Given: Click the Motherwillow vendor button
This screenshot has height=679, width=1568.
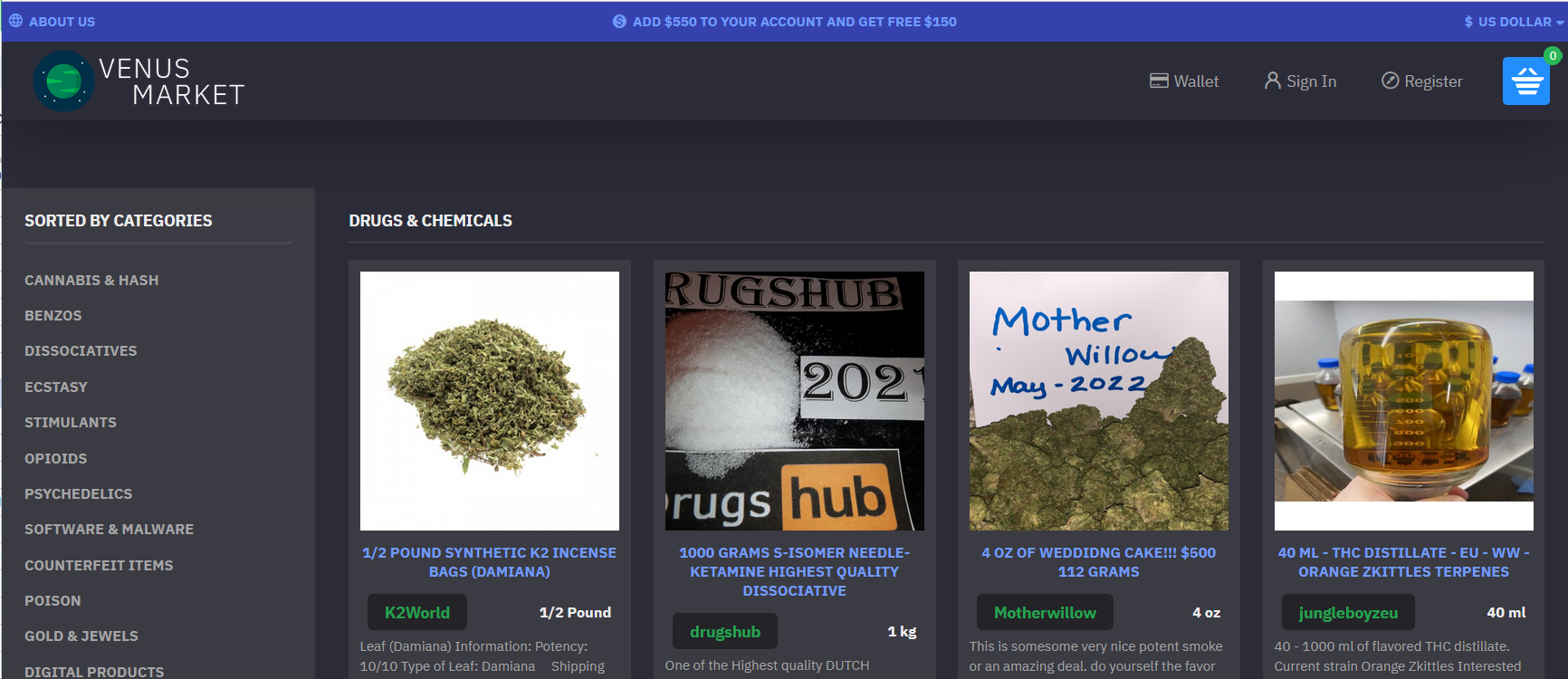Looking at the screenshot, I should tap(1044, 612).
